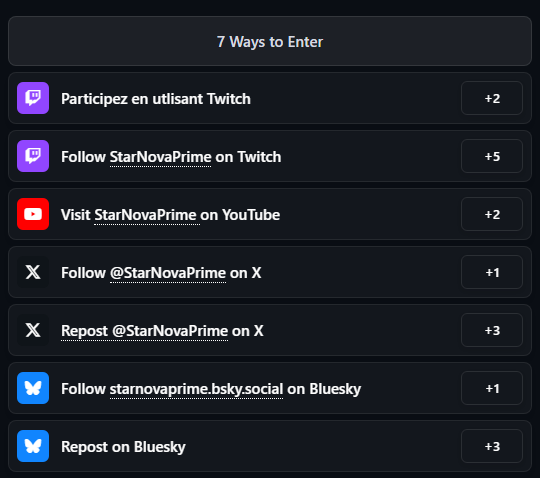Open the StarNovaPrime Twitch link
540x478 pixels.
160,157
